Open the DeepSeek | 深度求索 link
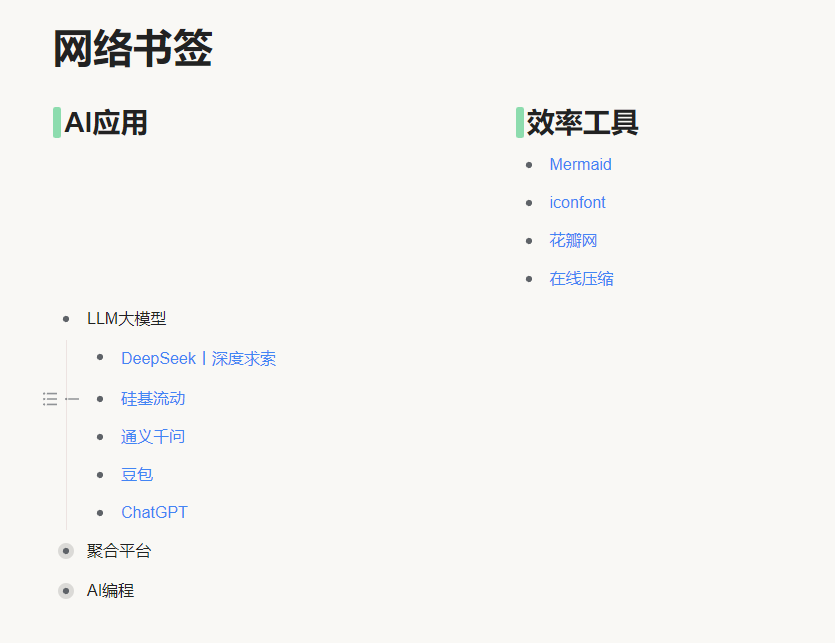835x643 pixels. (198, 359)
